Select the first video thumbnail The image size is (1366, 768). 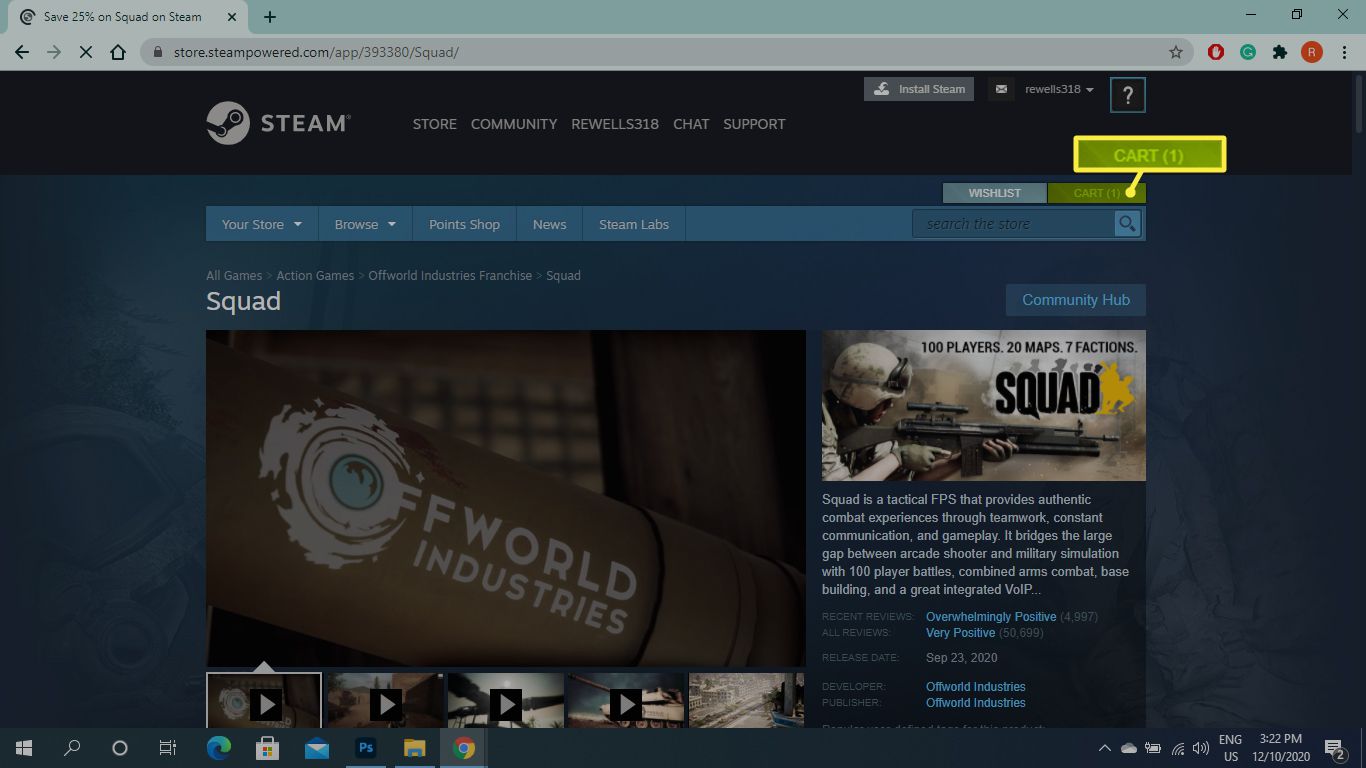click(x=264, y=700)
